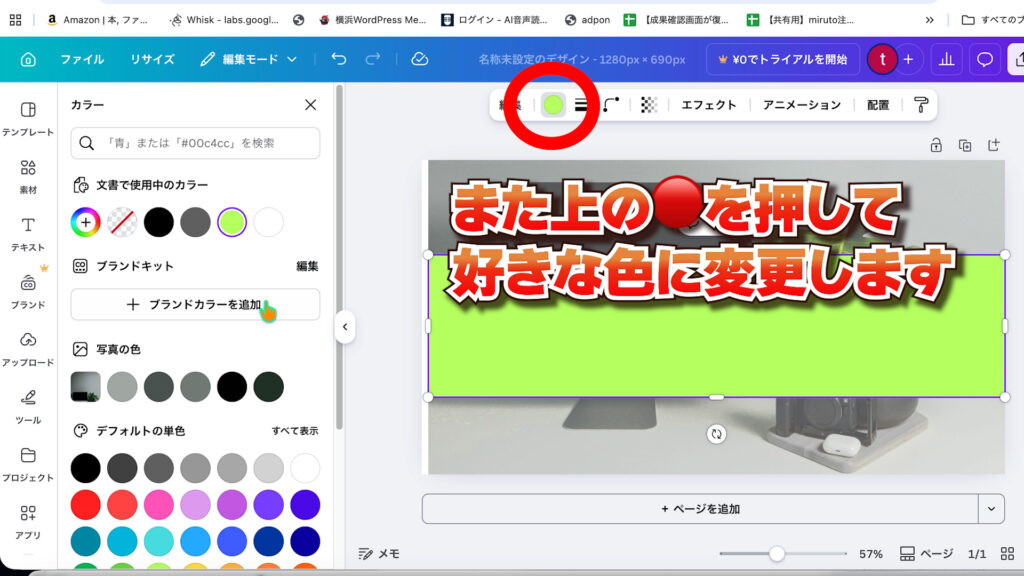Click the ブランドカラーを追加 button

click(195, 305)
